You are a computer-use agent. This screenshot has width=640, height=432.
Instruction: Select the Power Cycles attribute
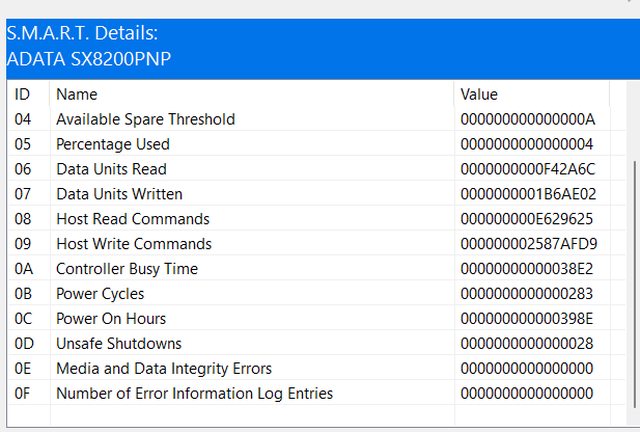point(100,294)
